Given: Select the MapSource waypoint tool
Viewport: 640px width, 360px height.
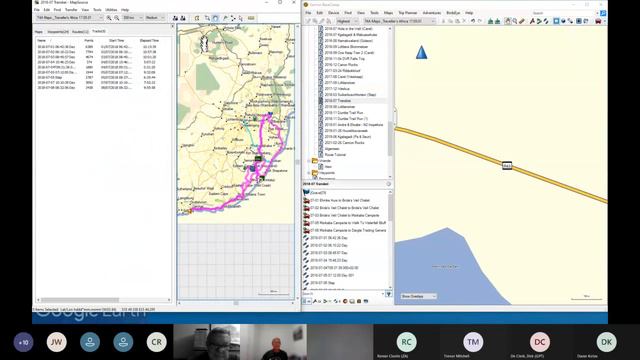Looking at the screenshot, I should (x=225, y=18).
